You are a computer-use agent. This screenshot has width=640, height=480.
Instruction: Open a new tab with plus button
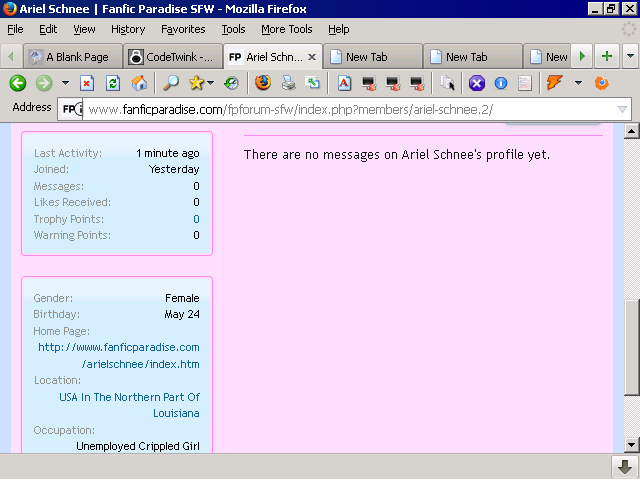[x=607, y=56]
